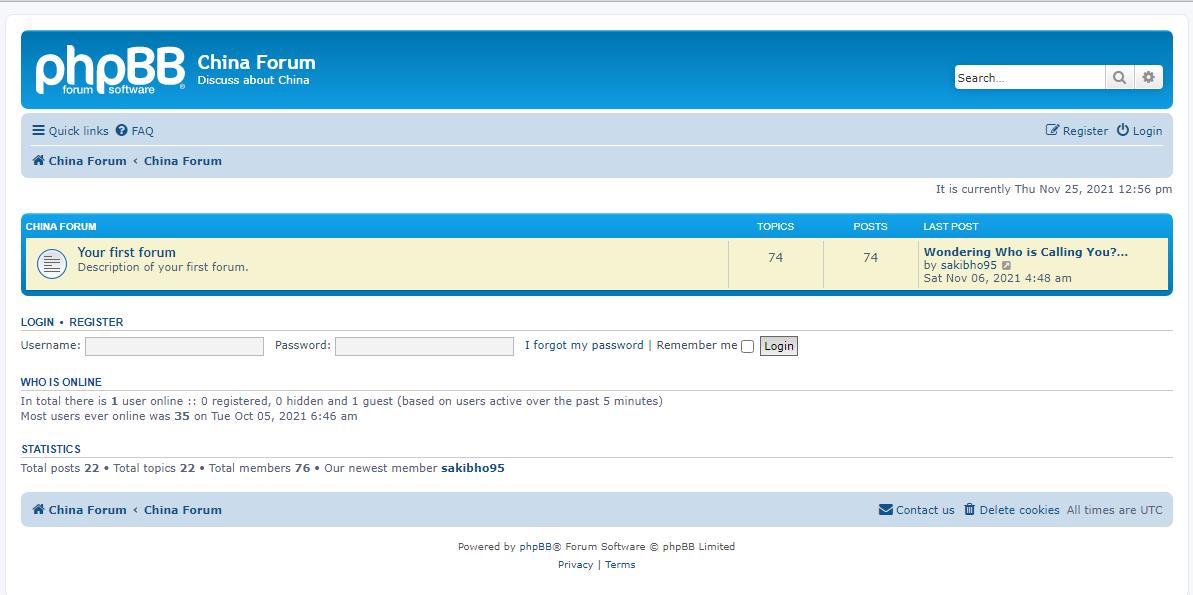Toggle the Remember me checkbox
Image resolution: width=1193 pixels, height=595 pixels.
747,347
